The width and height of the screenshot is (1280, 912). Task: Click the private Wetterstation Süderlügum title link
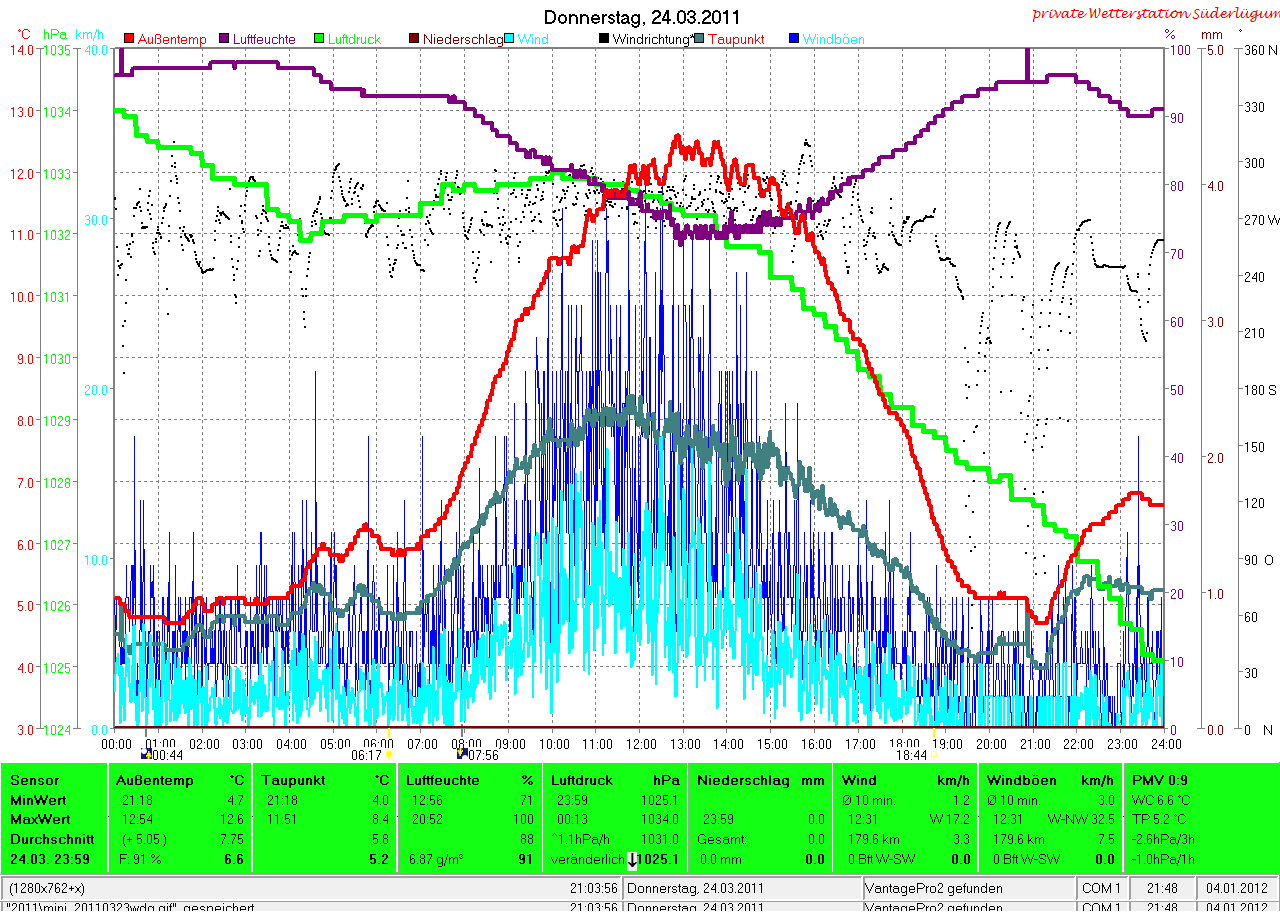coord(1155,13)
